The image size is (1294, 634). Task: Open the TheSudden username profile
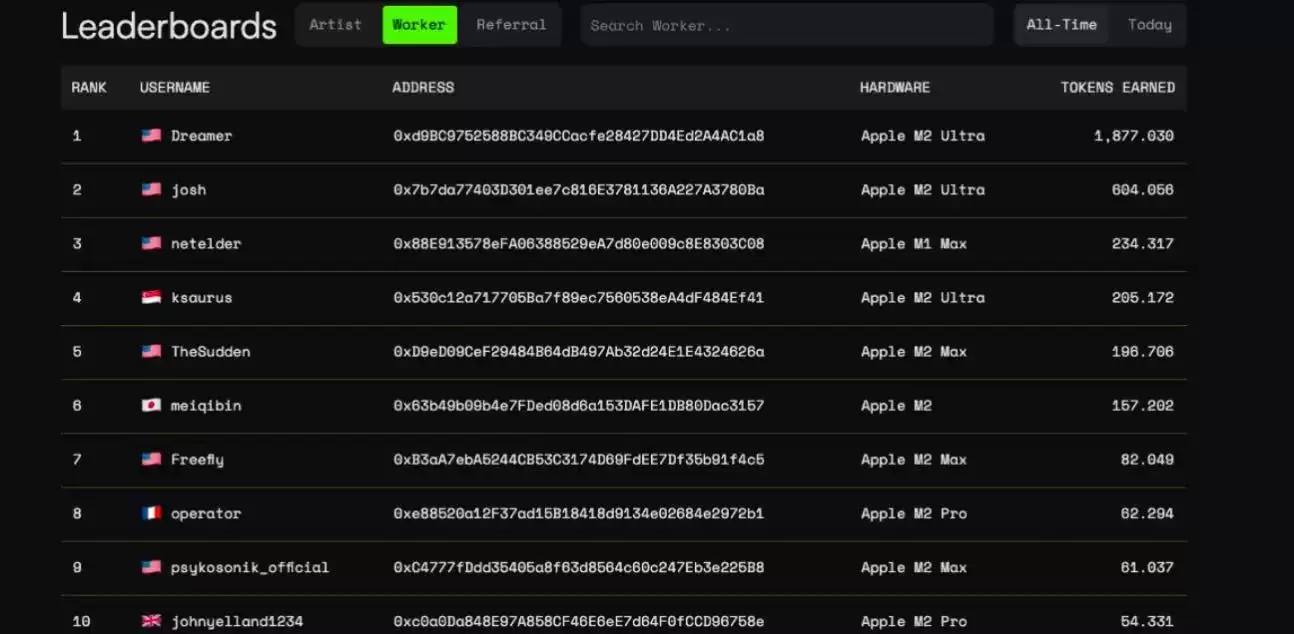(210, 352)
